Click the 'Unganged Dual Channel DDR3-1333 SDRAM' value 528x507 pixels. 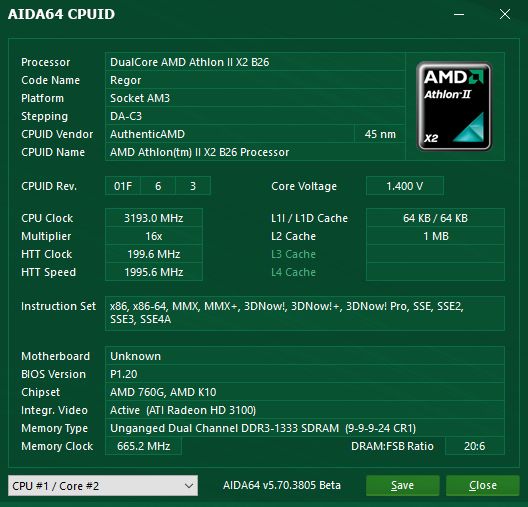coord(224,428)
